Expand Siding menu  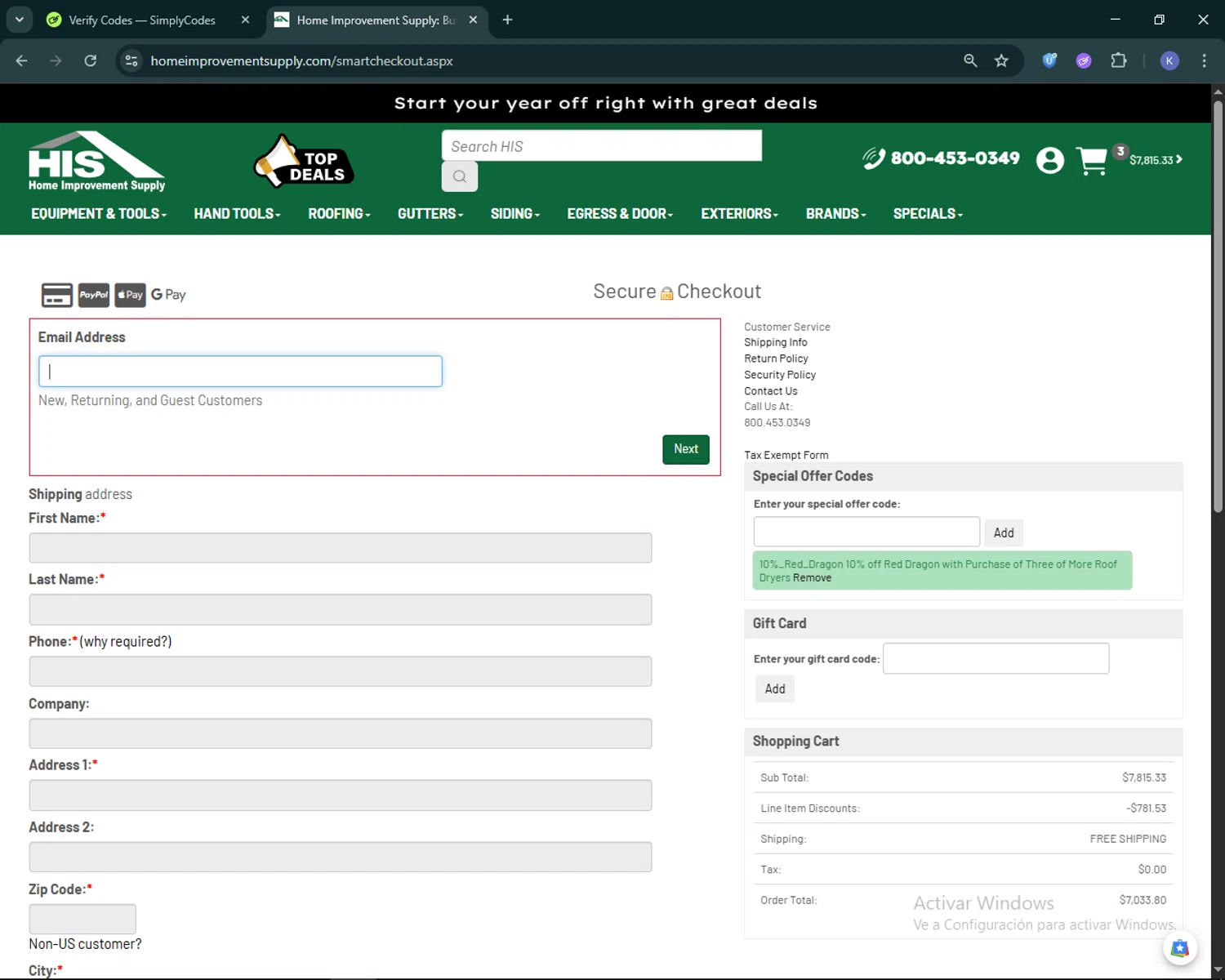(x=515, y=214)
